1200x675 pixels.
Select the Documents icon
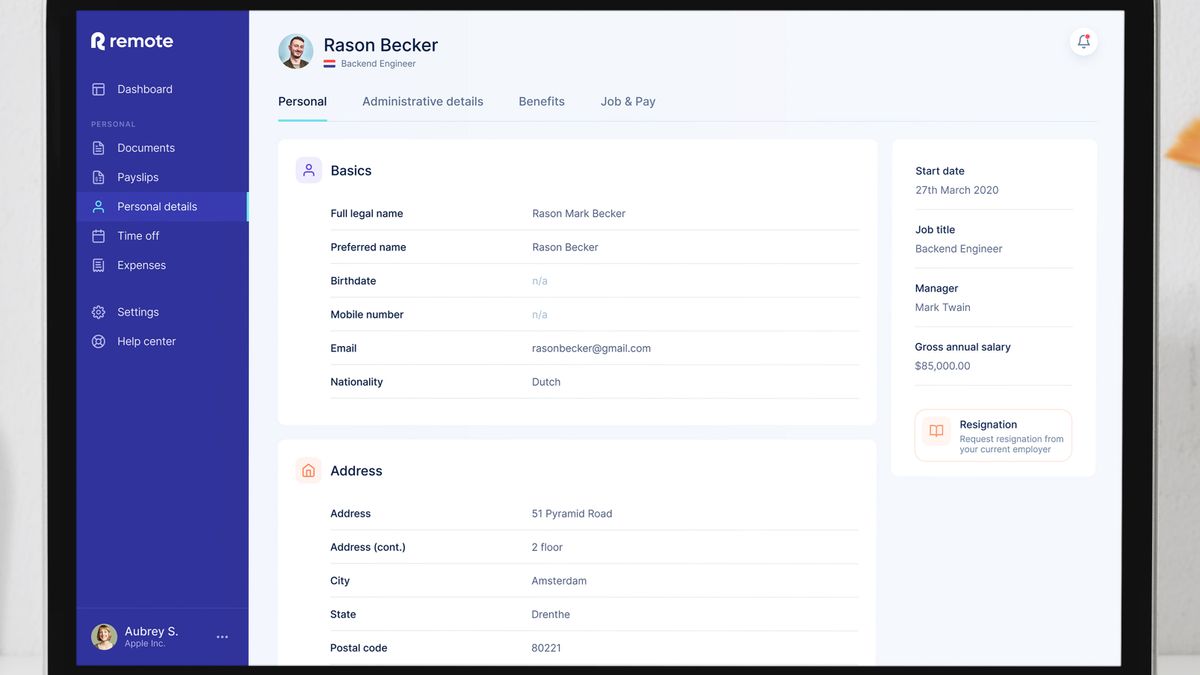click(x=98, y=147)
